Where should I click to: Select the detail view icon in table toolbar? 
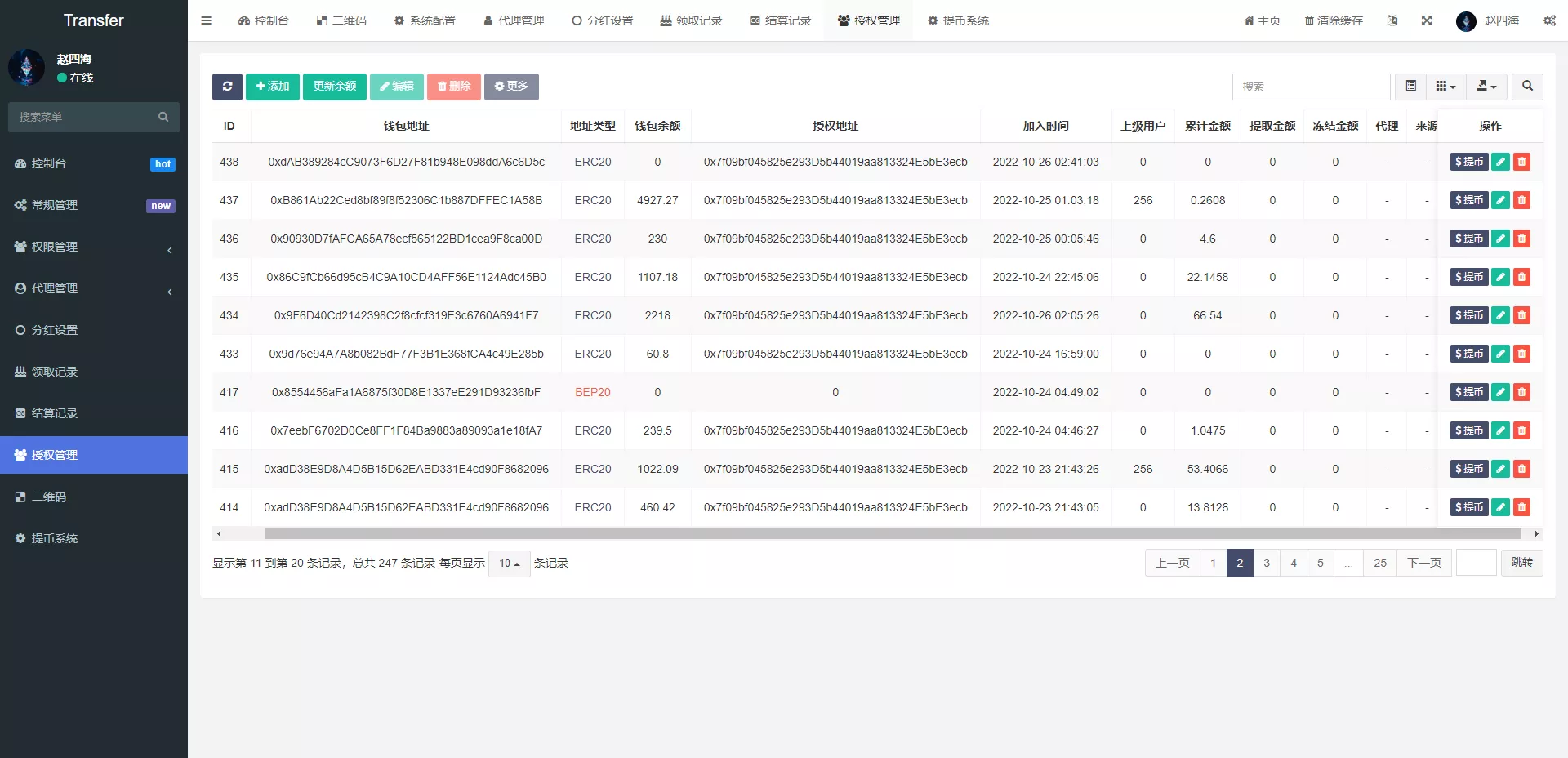(x=1410, y=87)
